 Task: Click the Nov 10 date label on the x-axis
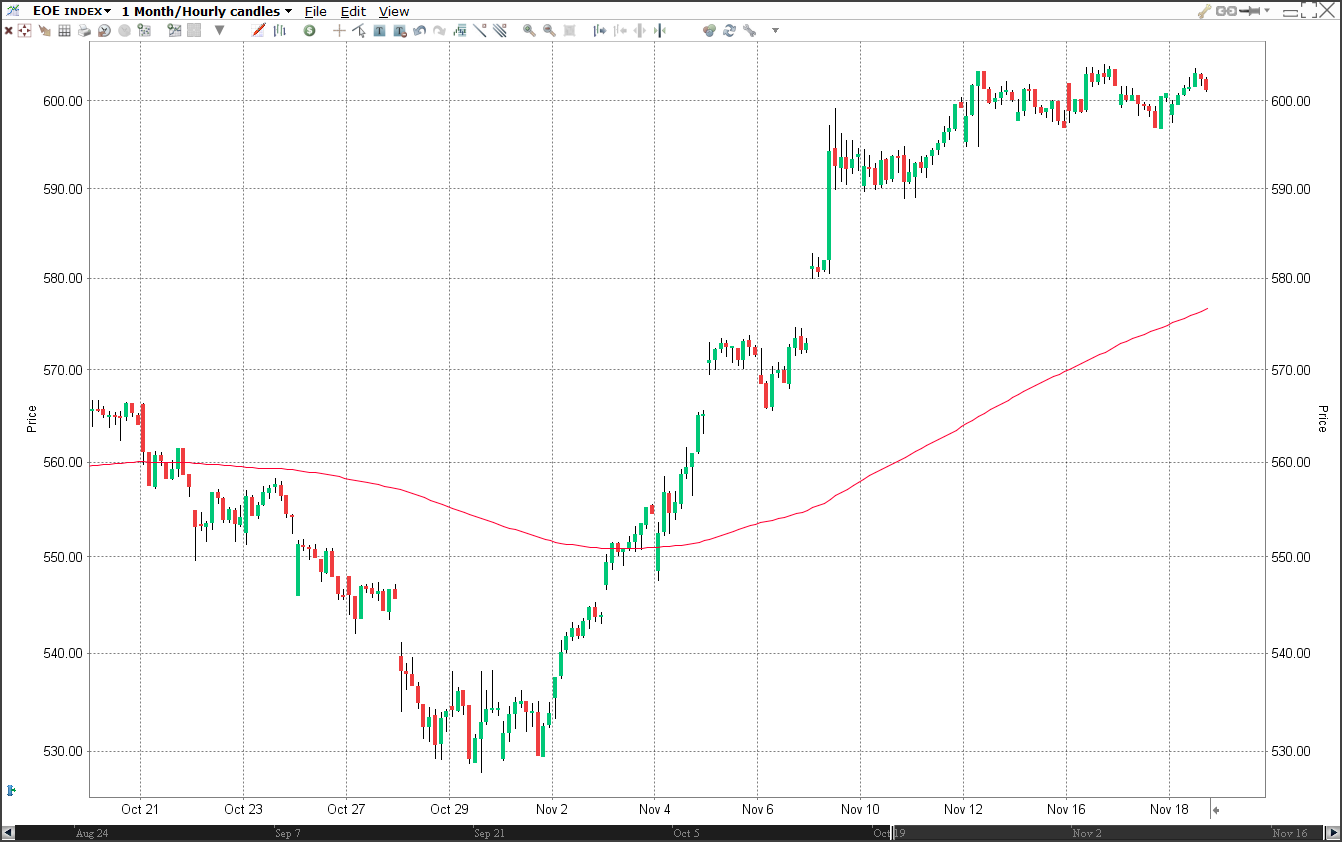click(860, 809)
